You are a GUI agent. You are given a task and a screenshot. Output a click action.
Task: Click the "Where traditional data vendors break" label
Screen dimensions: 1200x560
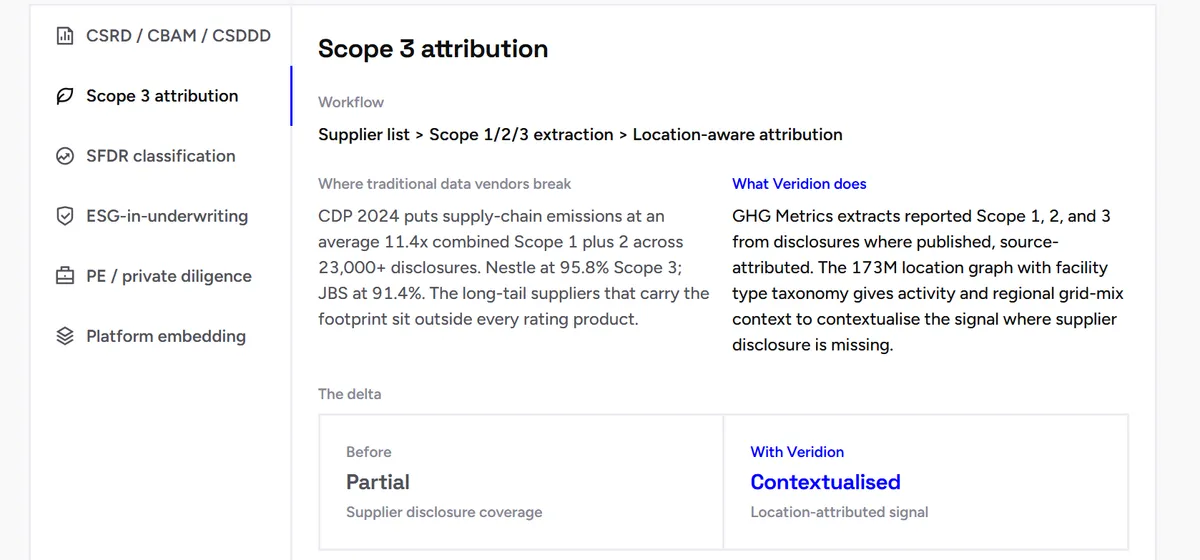click(445, 184)
